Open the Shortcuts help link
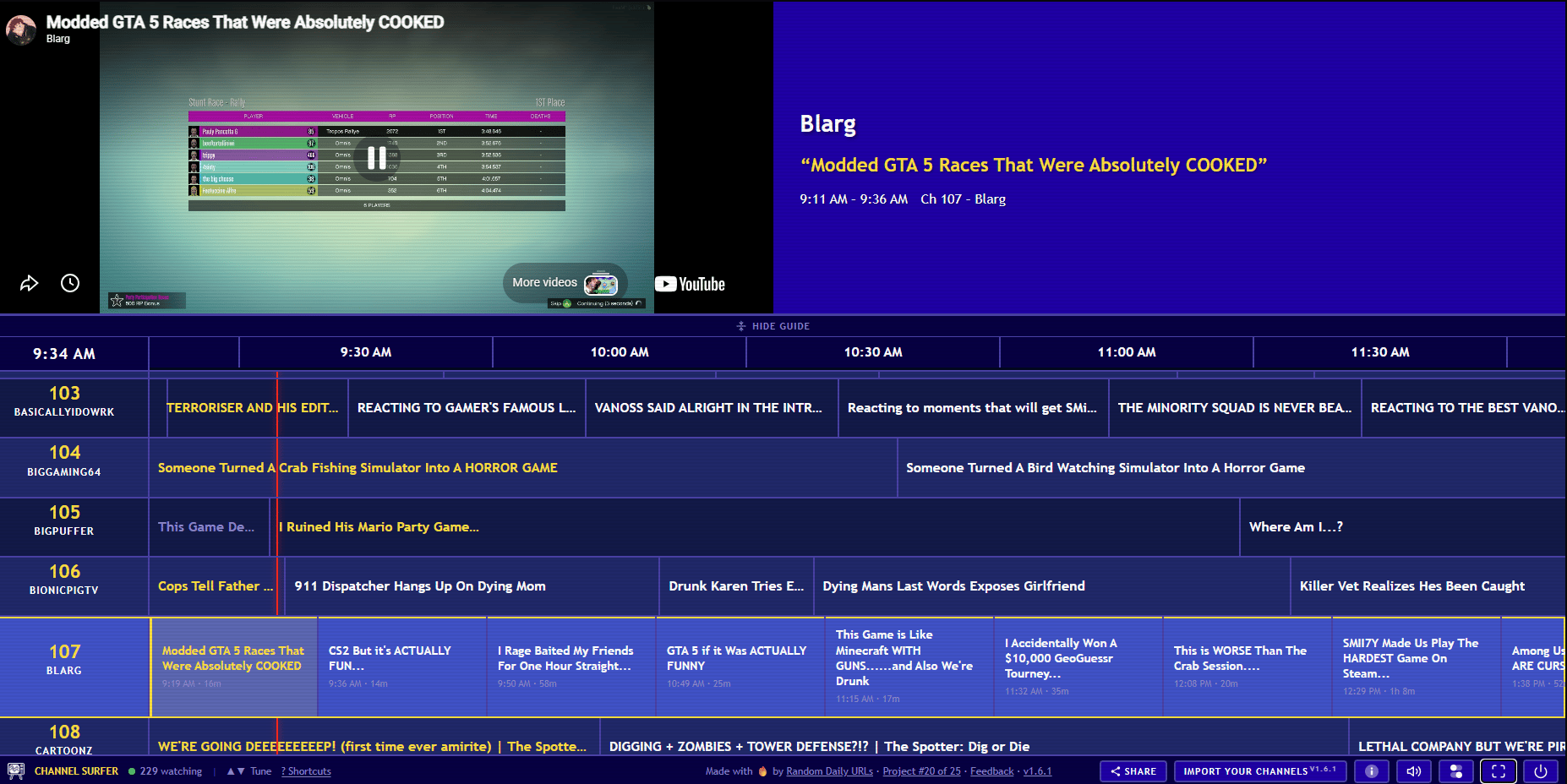The image size is (1567, 784). pos(306,771)
